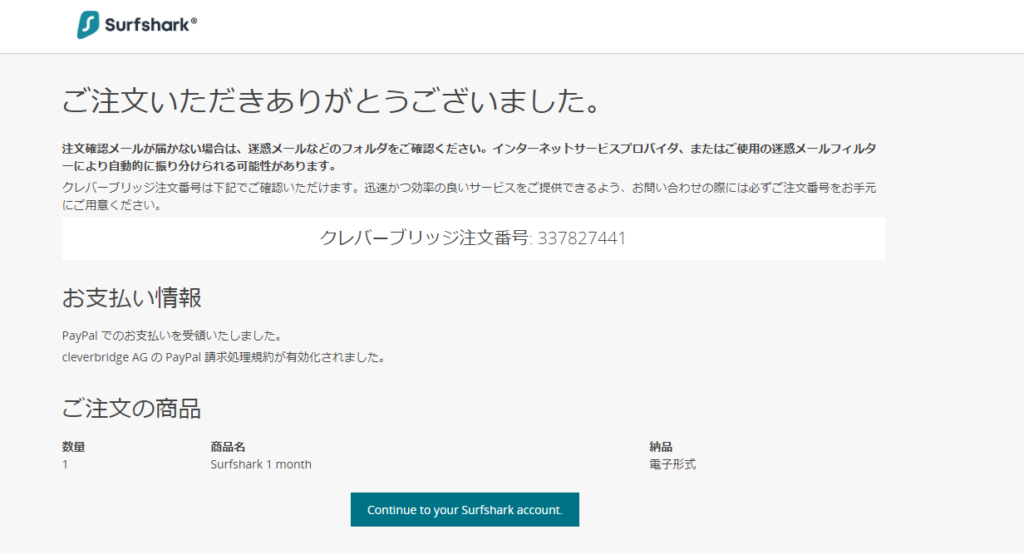Click the クレバーブリッジ注文番号 label

424,238
